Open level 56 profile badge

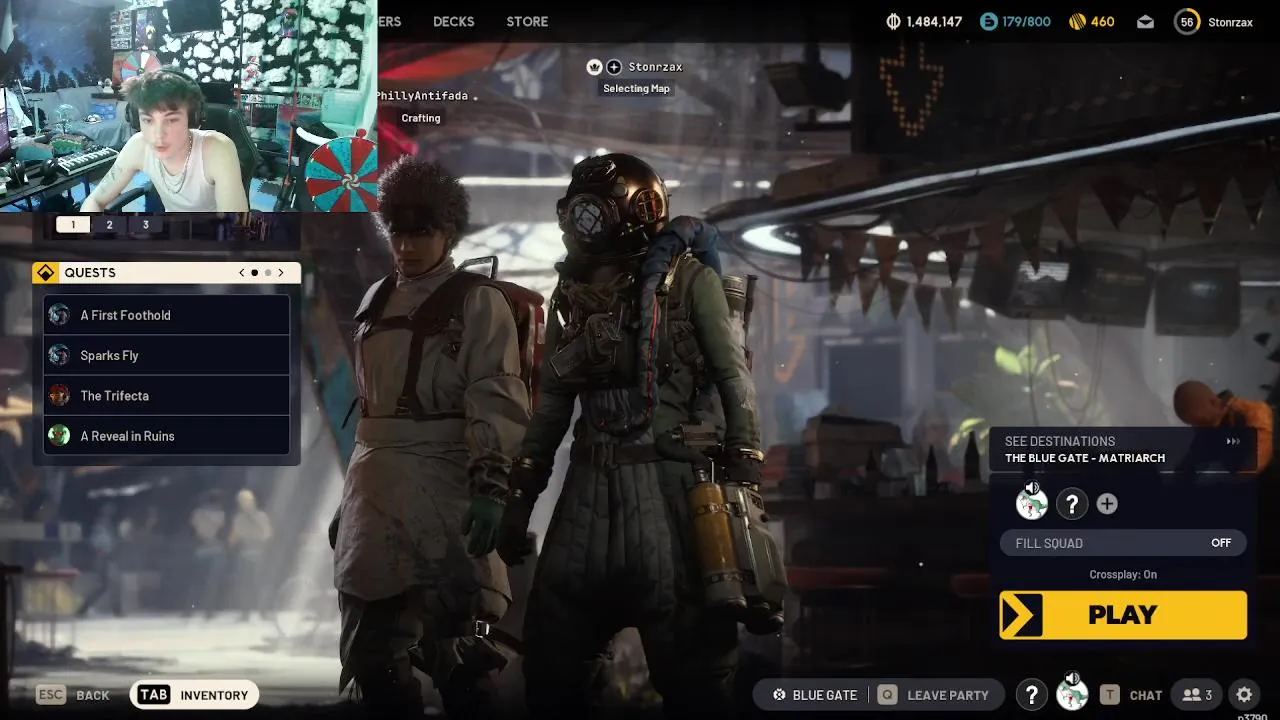[x=1187, y=22]
